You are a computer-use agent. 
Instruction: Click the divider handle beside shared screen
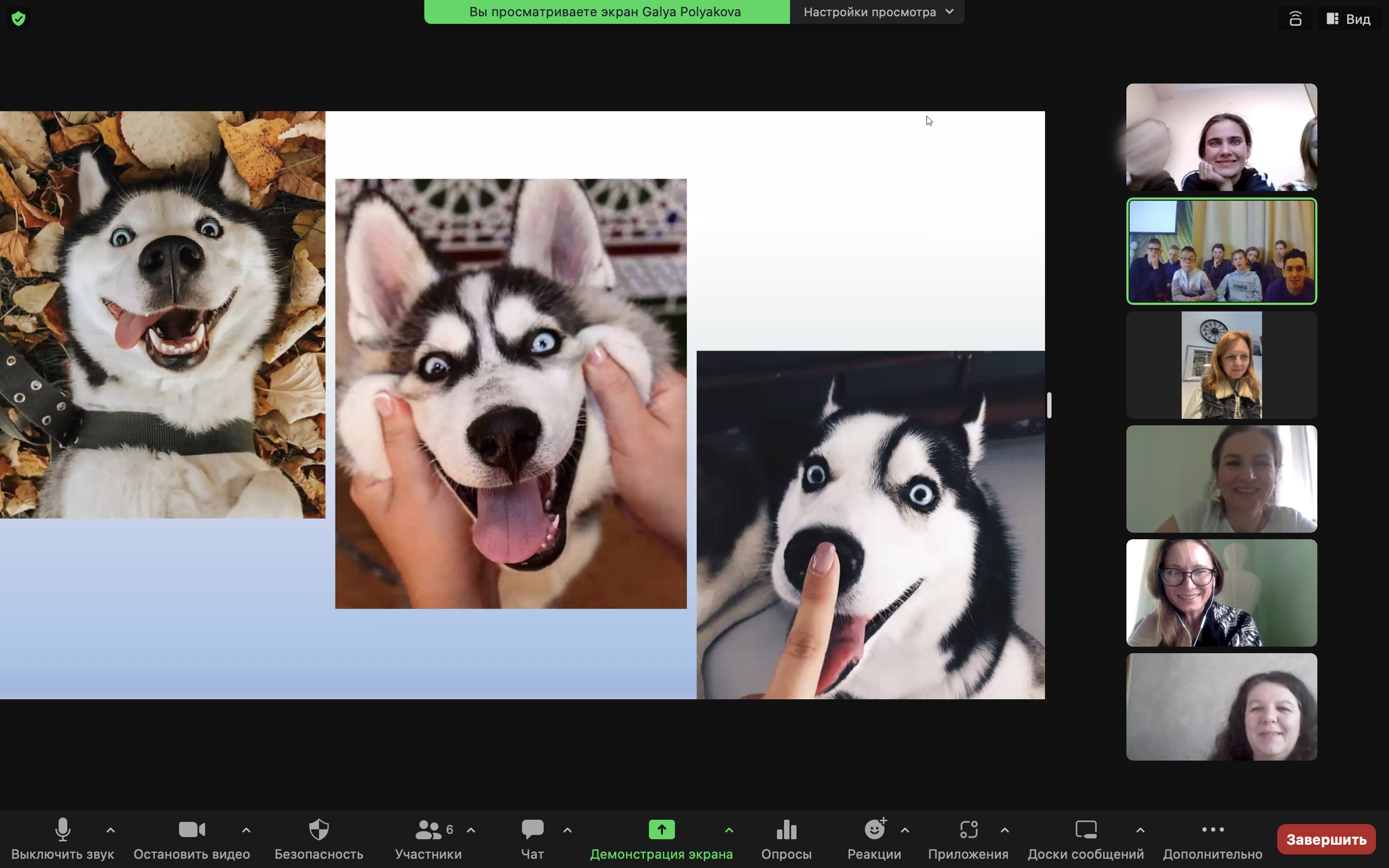1049,405
